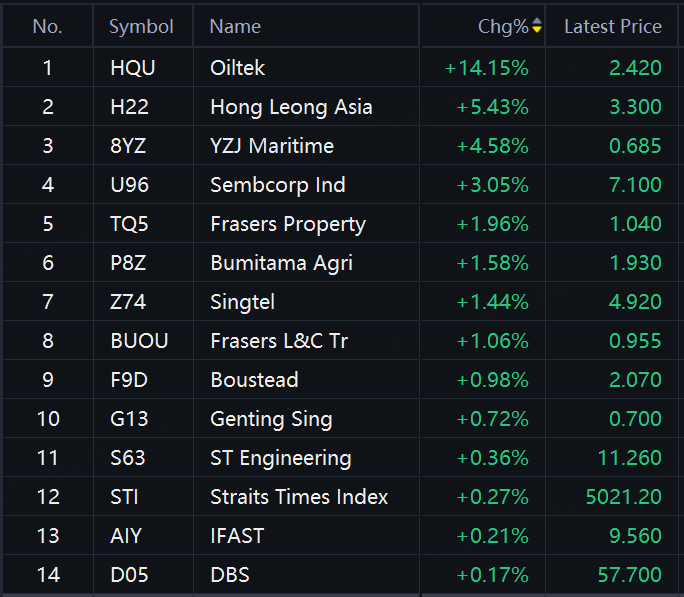The height and width of the screenshot is (597, 684).
Task: Click the No. column header
Action: click(48, 27)
